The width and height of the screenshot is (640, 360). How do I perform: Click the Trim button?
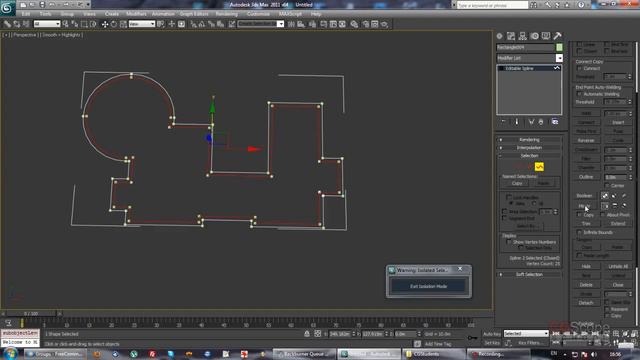click(x=586, y=224)
